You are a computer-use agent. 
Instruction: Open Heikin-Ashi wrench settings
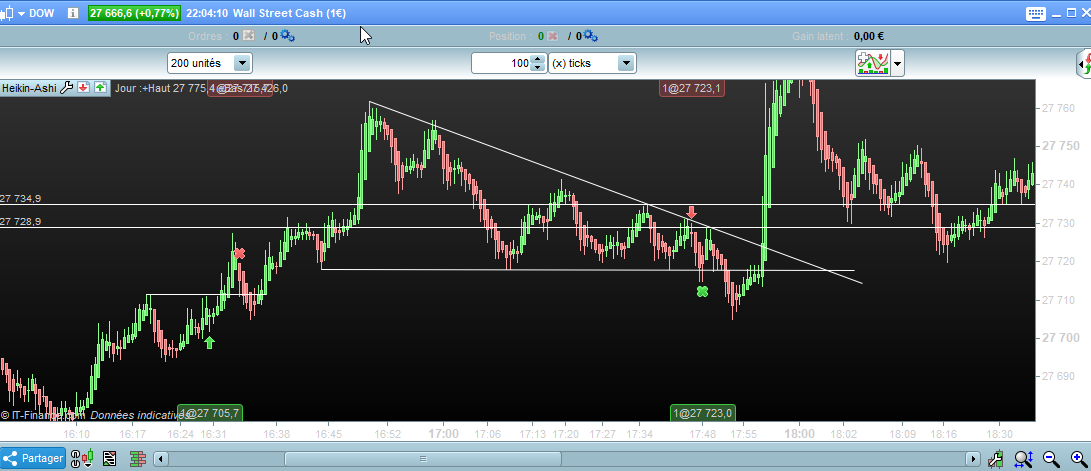point(67,88)
